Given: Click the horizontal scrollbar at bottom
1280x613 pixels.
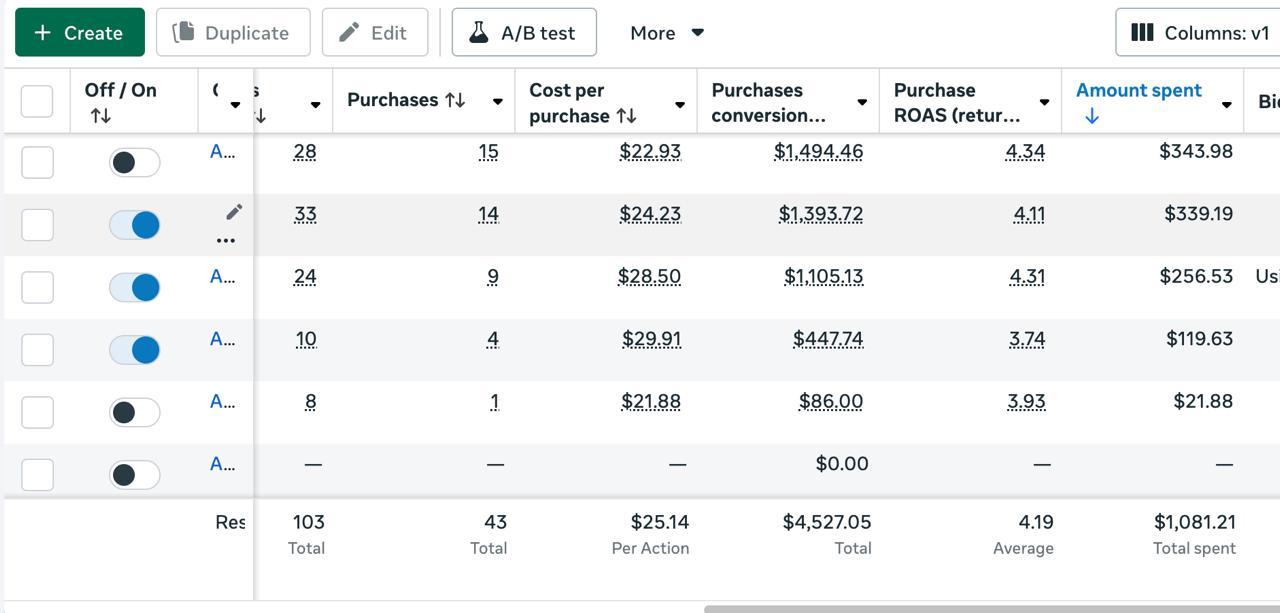Looking at the screenshot, I should click(x=990, y=608).
